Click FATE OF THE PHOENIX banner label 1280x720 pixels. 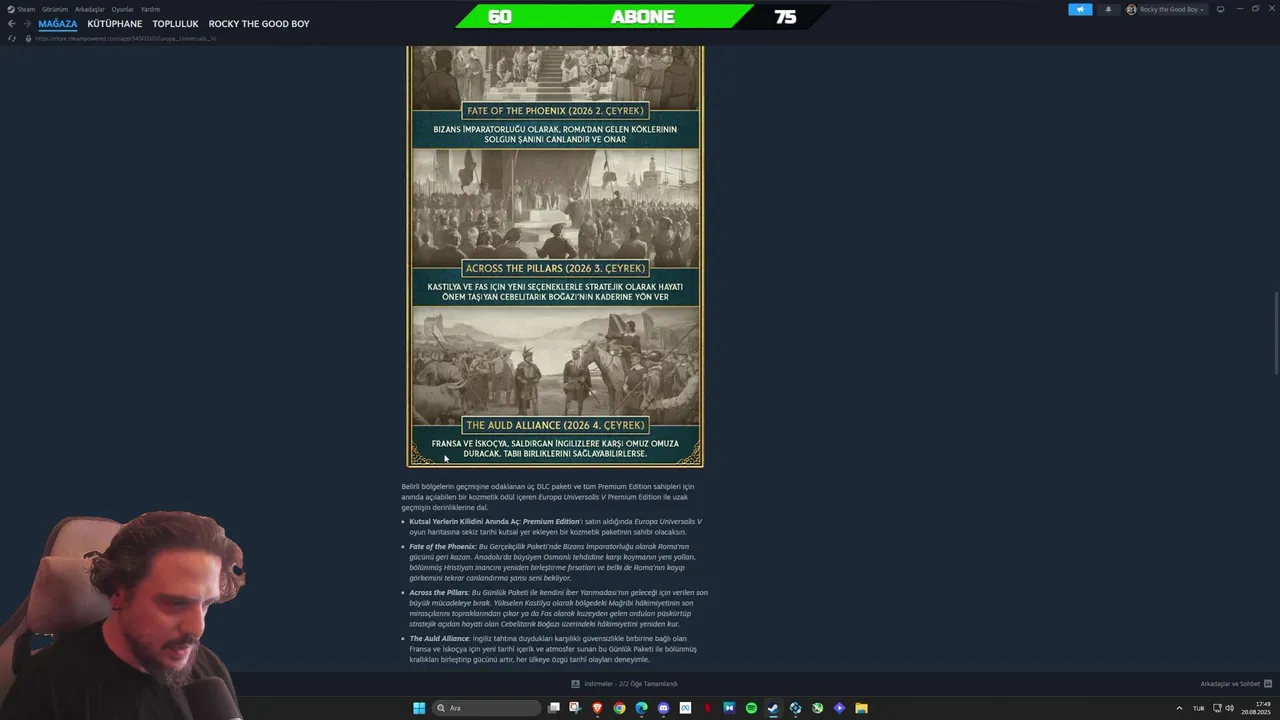(555, 111)
